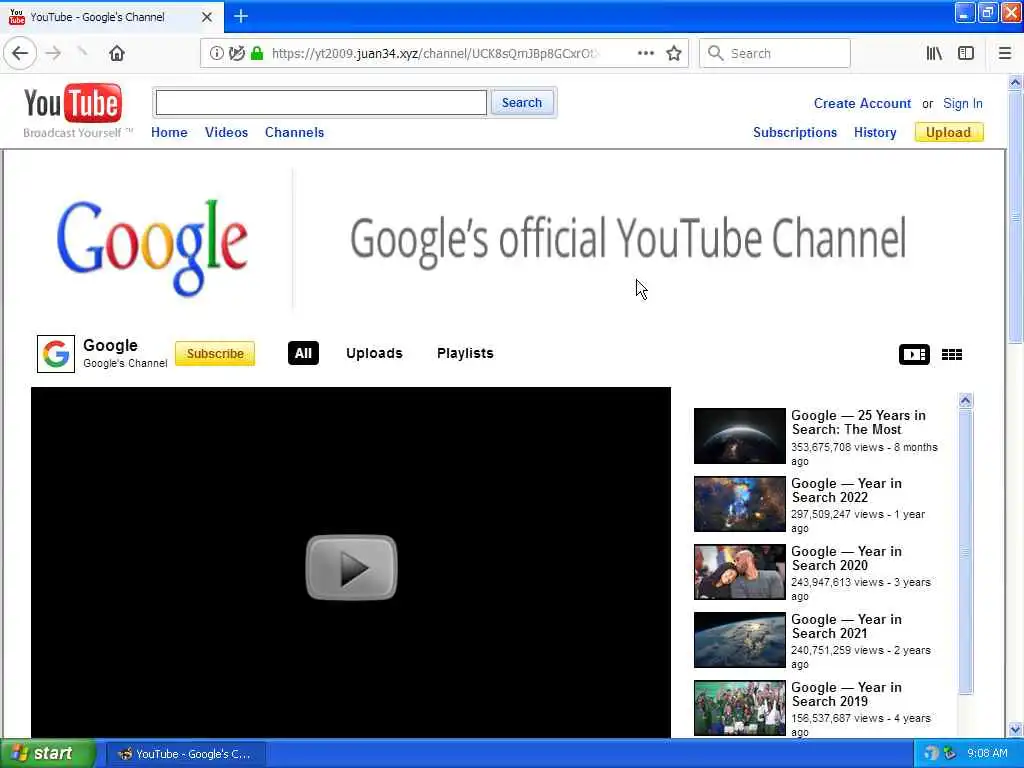This screenshot has width=1024, height=768.
Task: Select the YouTube - Google's Channel browser tab
Action: tap(111, 17)
